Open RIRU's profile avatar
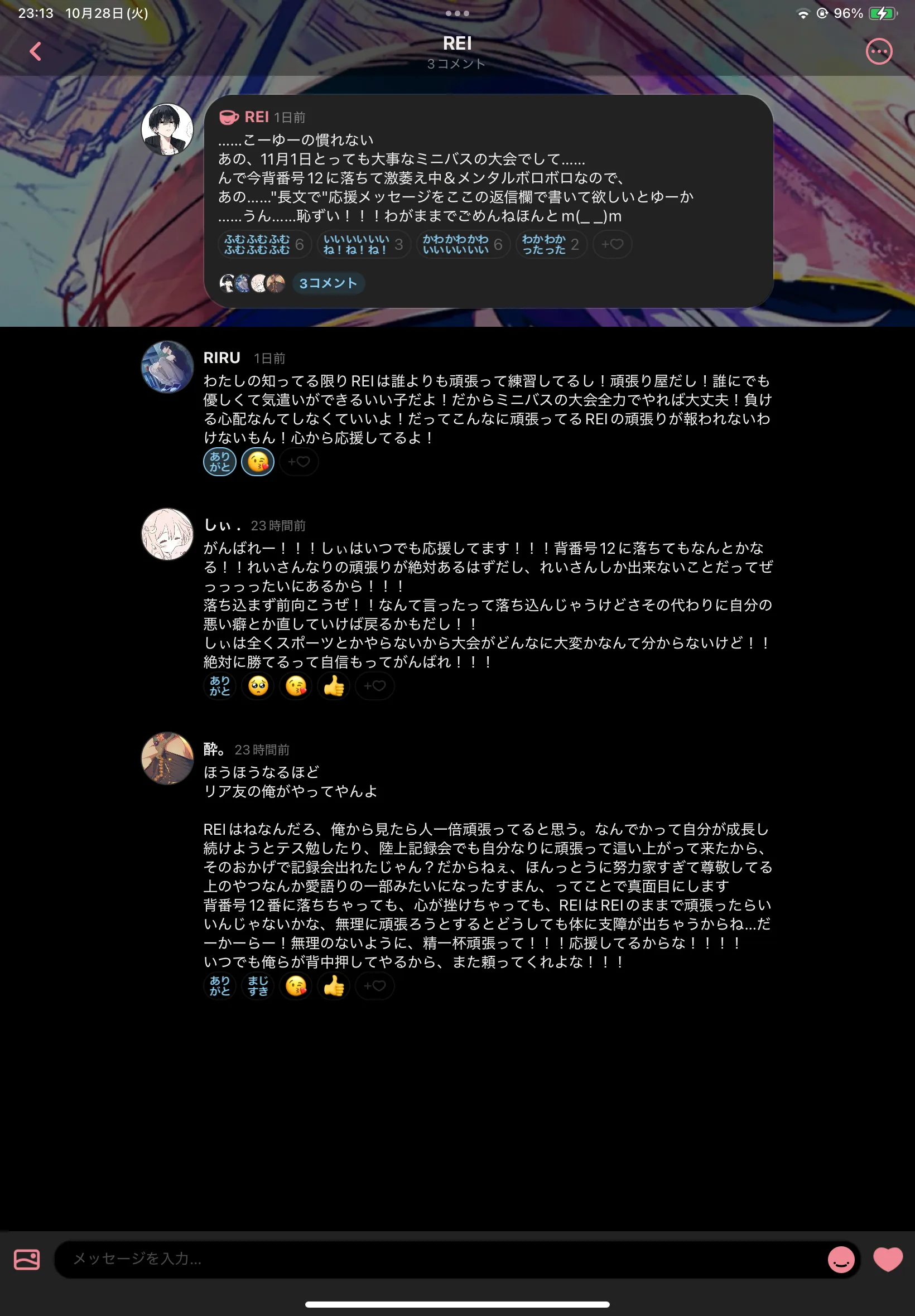The height and width of the screenshot is (1316, 915). (167, 367)
